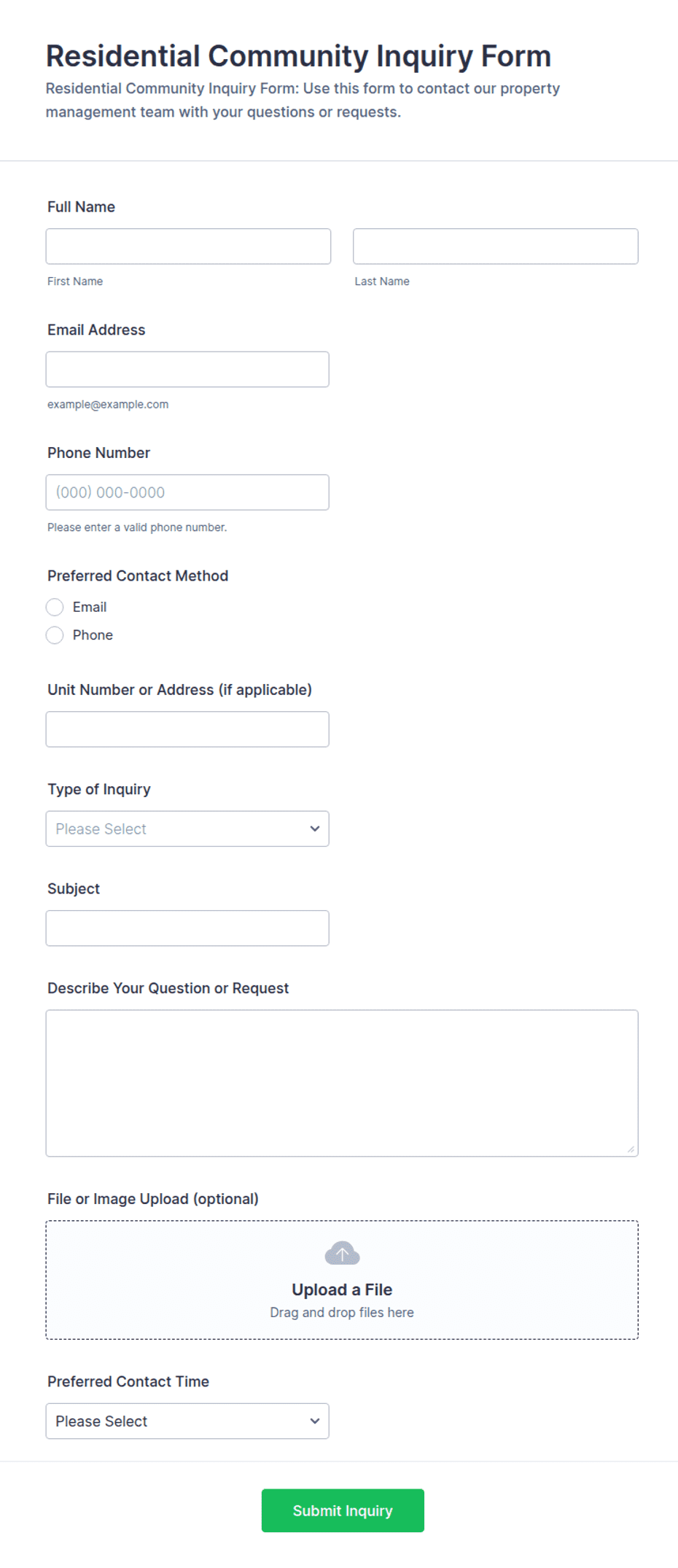Click the Unit Number or Address field

click(x=187, y=729)
